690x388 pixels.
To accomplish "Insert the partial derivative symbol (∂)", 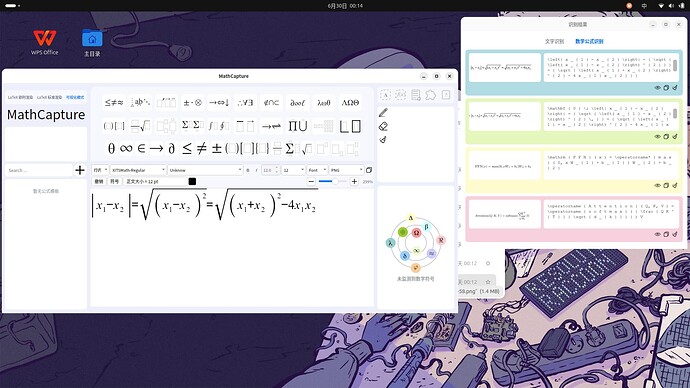I will (171, 149).
